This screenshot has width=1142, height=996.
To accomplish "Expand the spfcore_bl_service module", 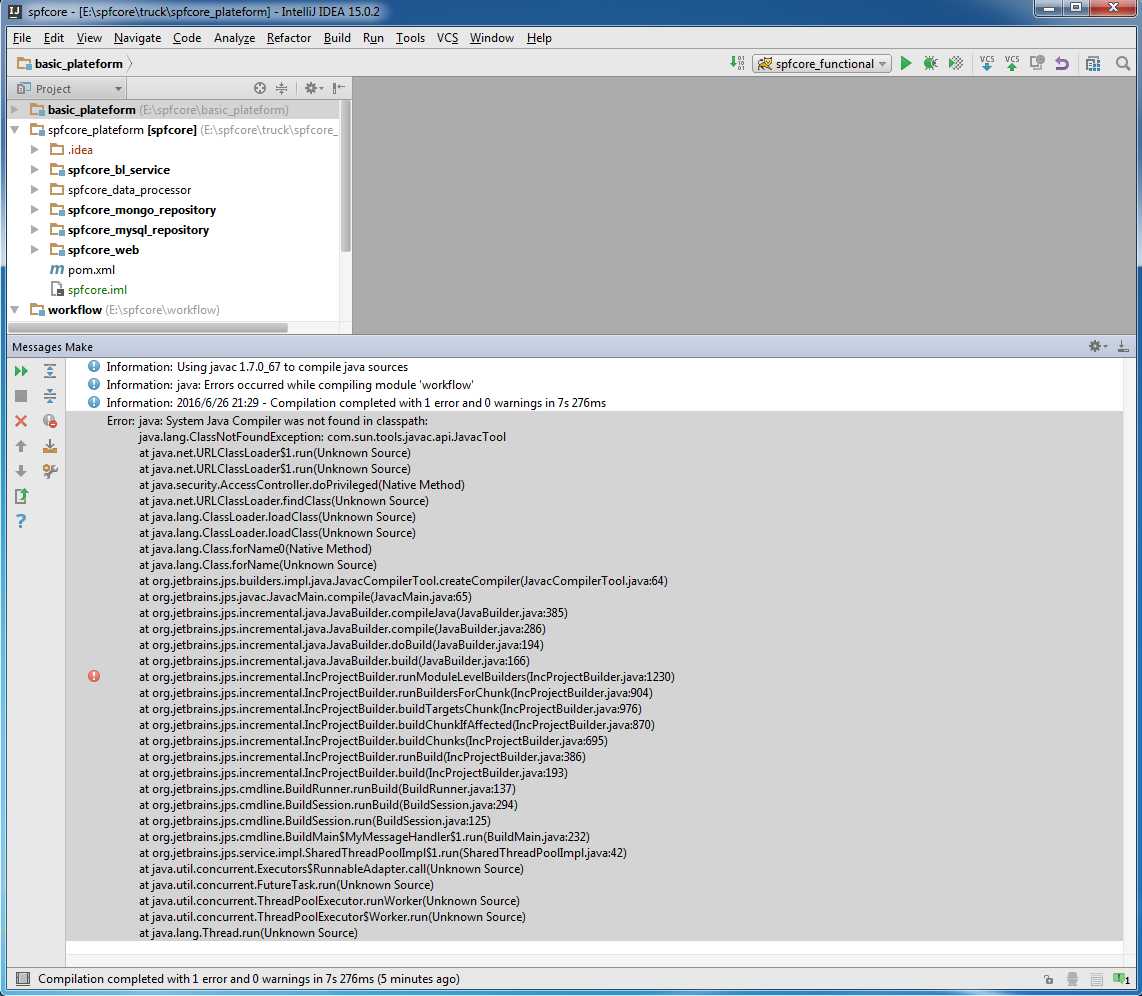I will click(x=34, y=170).
